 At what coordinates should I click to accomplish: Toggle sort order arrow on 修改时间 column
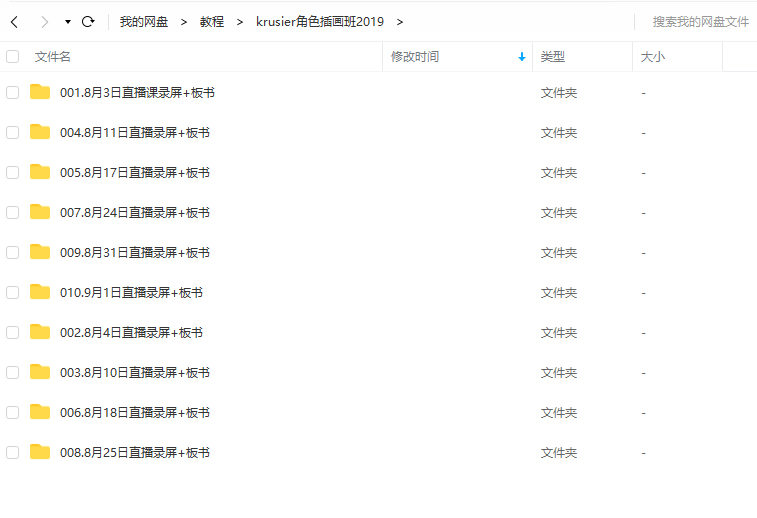521,57
